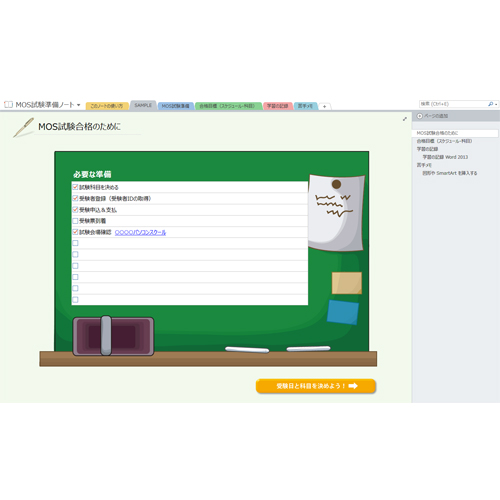
Task: Open the MOS試験準備ノート notebook dropdown
Action: [x=79, y=105]
